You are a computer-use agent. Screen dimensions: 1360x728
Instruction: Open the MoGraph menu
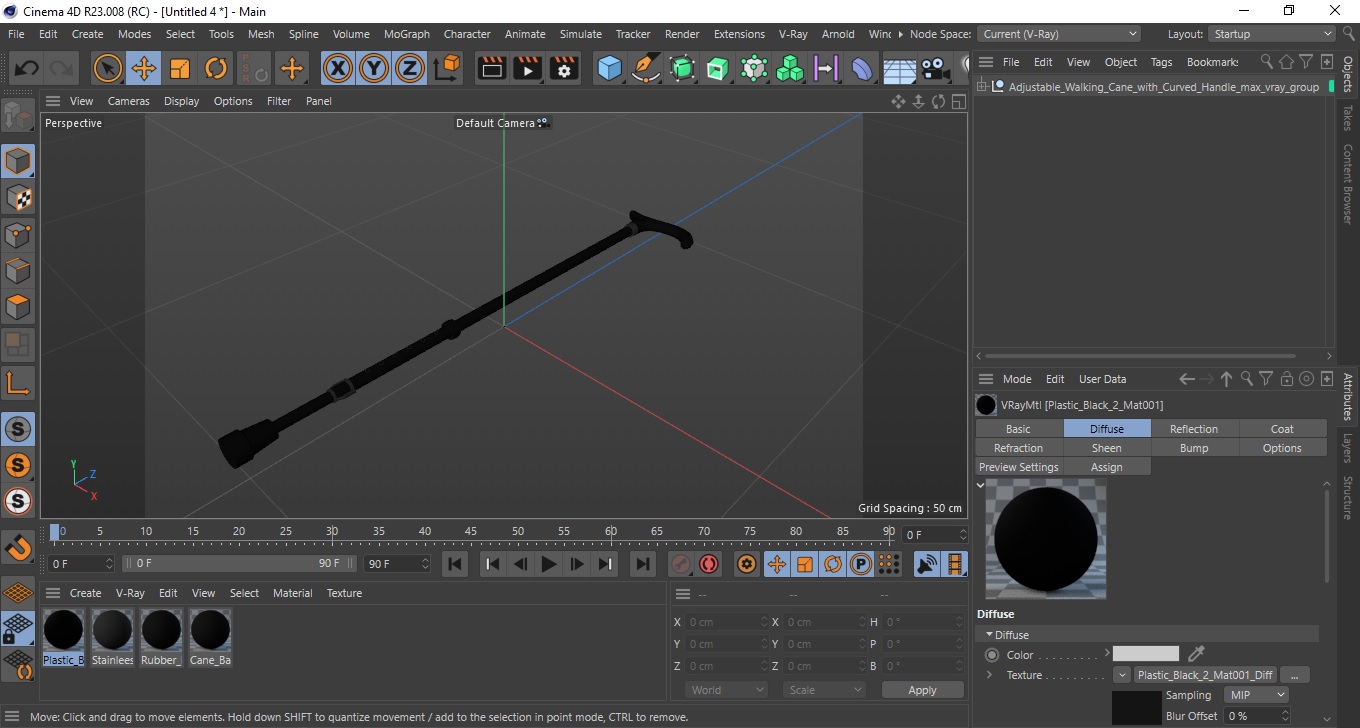pos(406,34)
